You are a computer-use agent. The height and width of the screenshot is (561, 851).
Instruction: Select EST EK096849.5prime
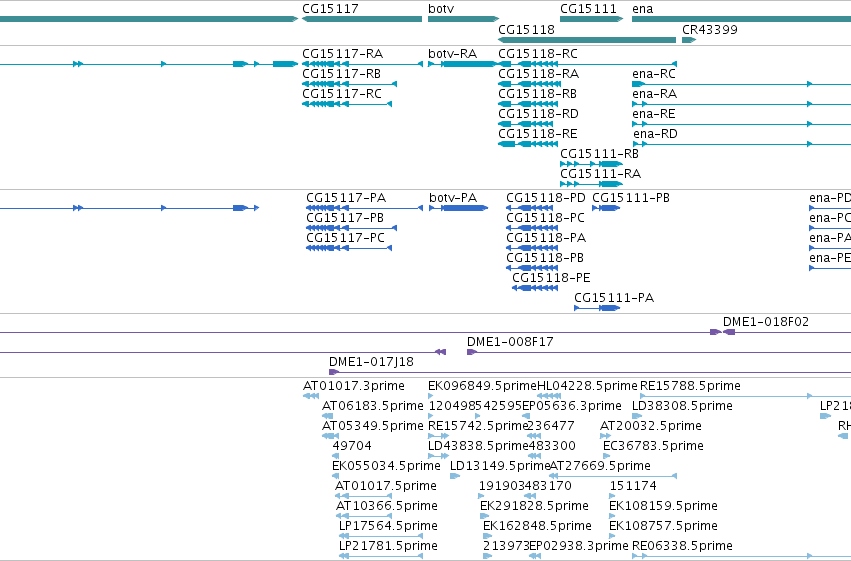(x=482, y=386)
